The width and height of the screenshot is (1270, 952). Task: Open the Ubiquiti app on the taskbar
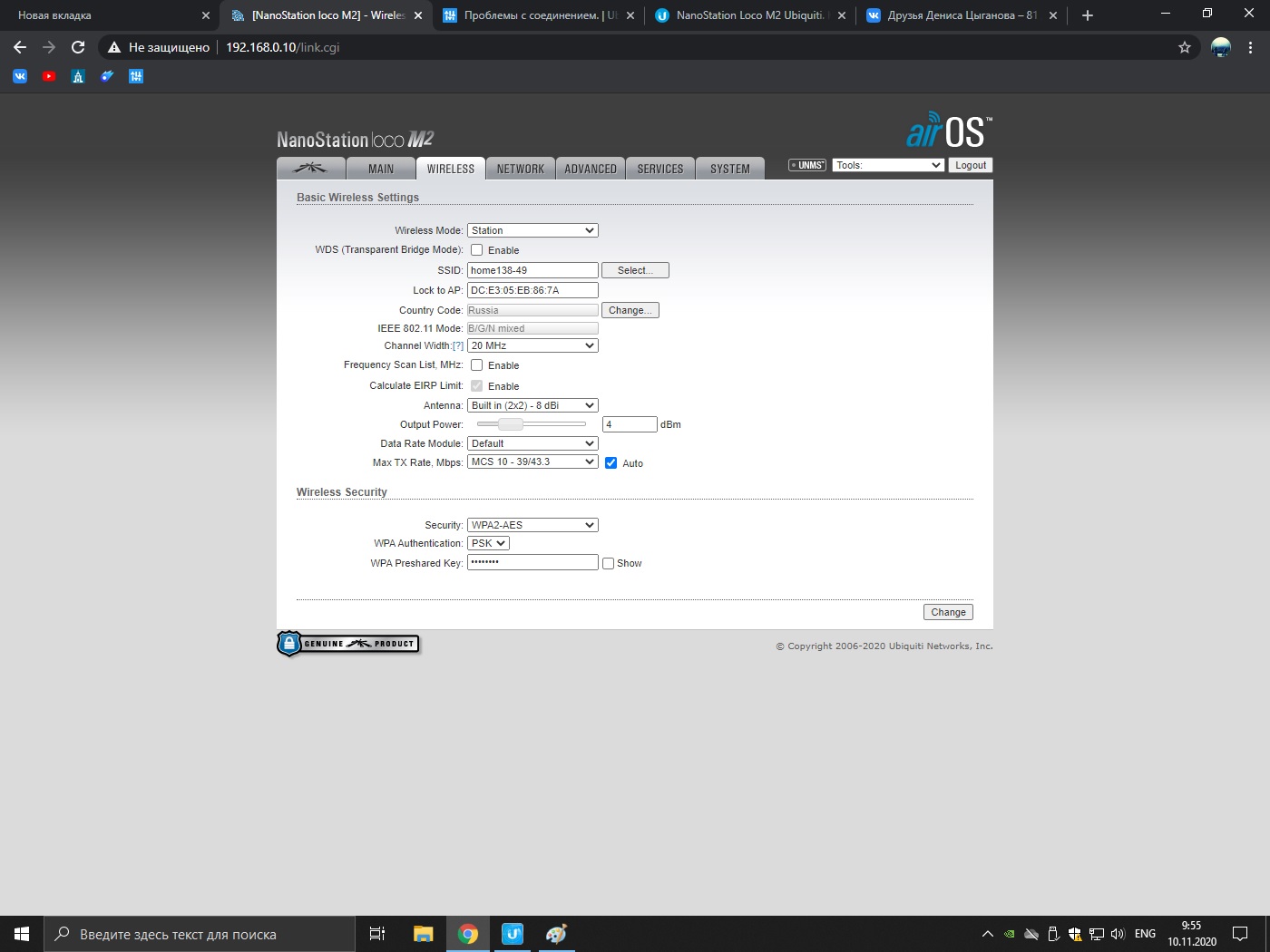[x=513, y=934]
